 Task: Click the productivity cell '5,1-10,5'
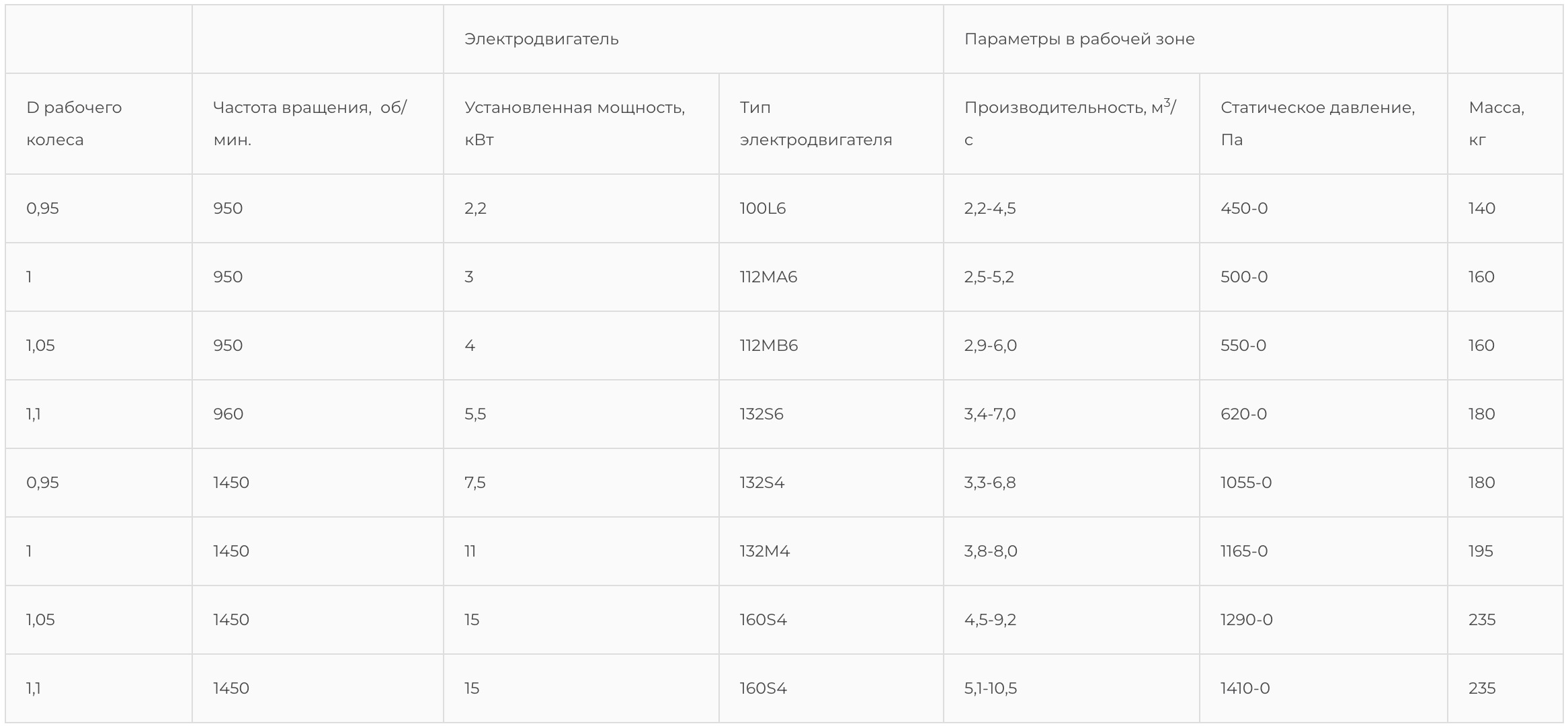coord(990,688)
